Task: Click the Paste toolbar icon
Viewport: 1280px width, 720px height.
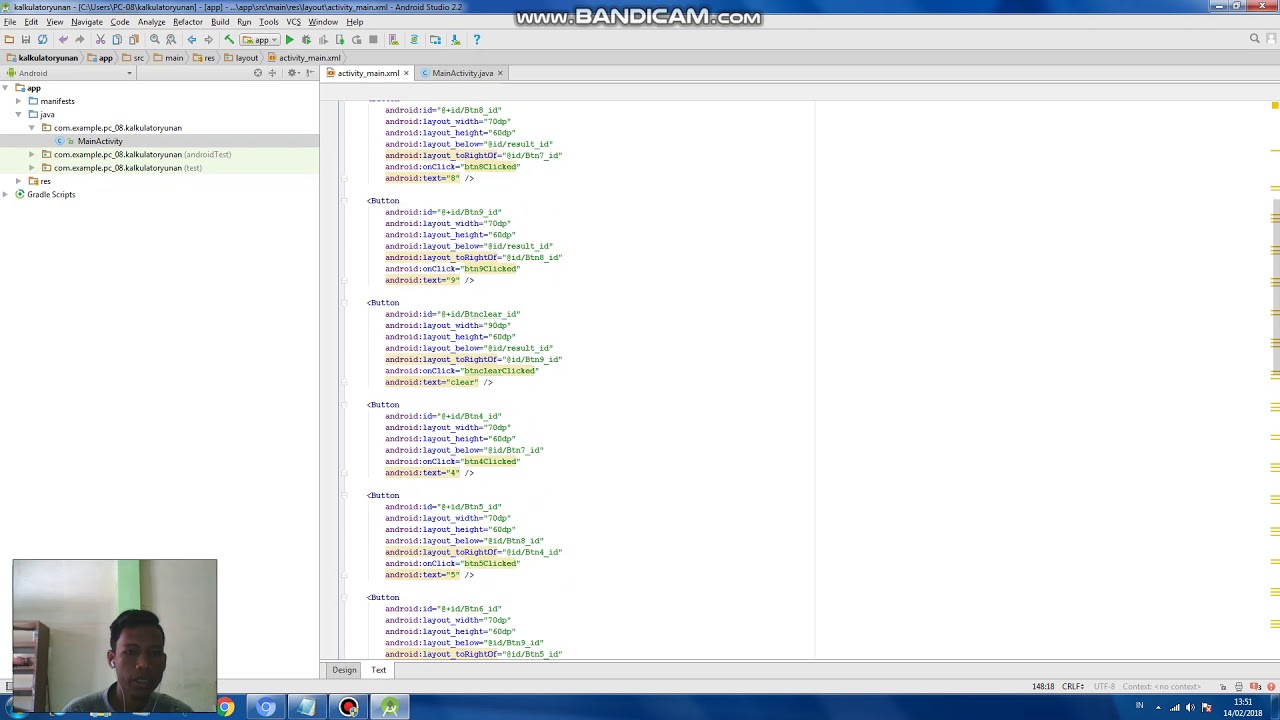Action: coord(133,40)
